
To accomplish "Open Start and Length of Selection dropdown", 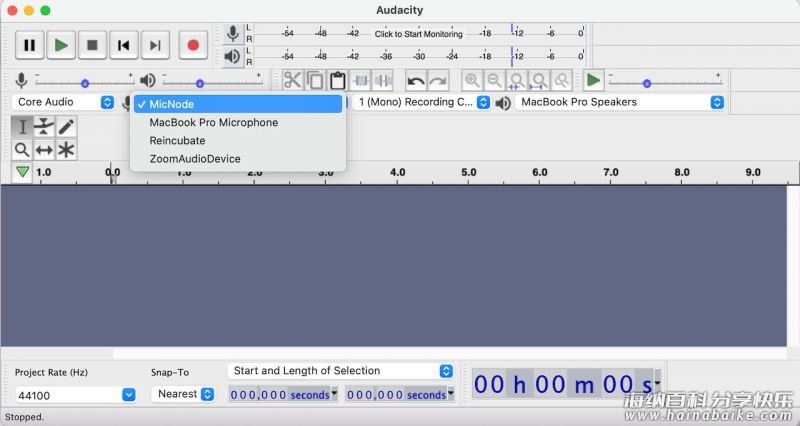I will (x=340, y=371).
